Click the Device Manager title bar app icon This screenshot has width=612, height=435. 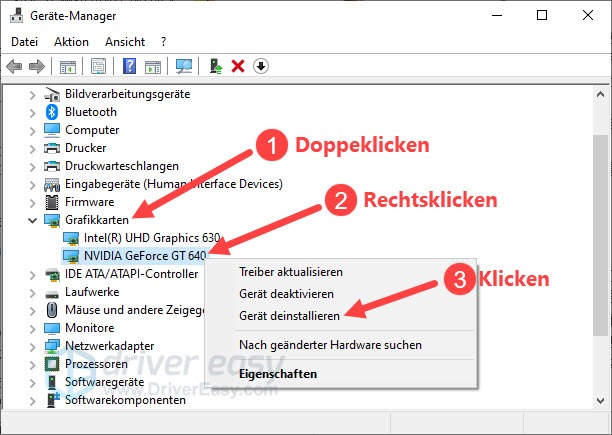click(16, 16)
